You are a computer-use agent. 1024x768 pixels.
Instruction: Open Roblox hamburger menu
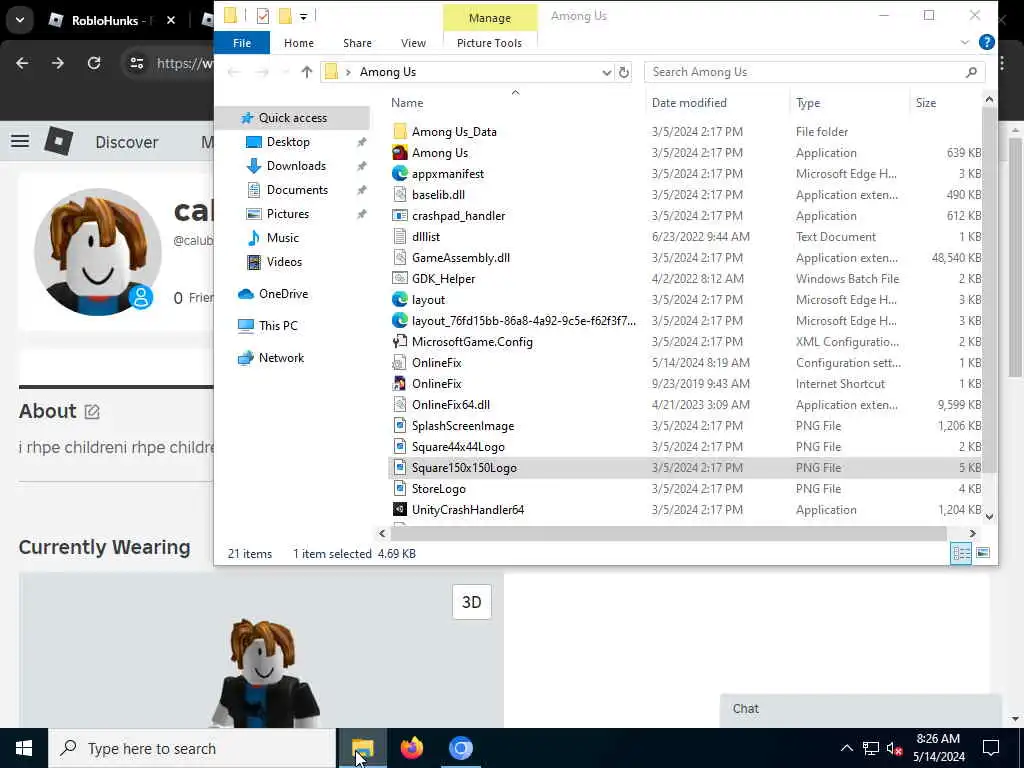20,141
